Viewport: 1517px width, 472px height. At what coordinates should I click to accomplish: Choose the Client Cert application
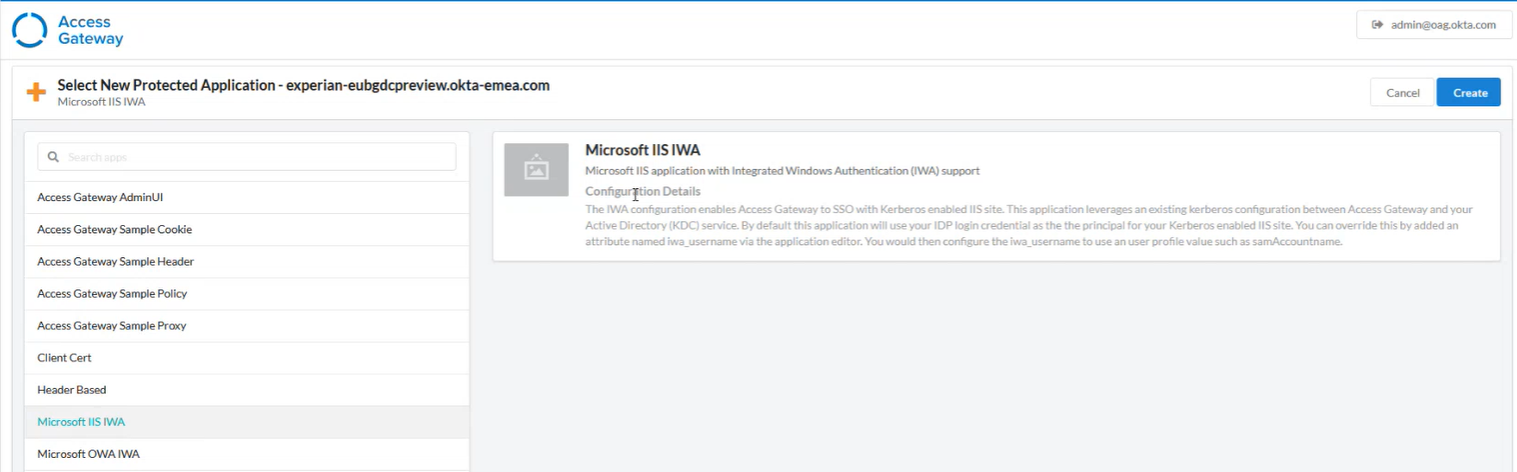coord(64,358)
